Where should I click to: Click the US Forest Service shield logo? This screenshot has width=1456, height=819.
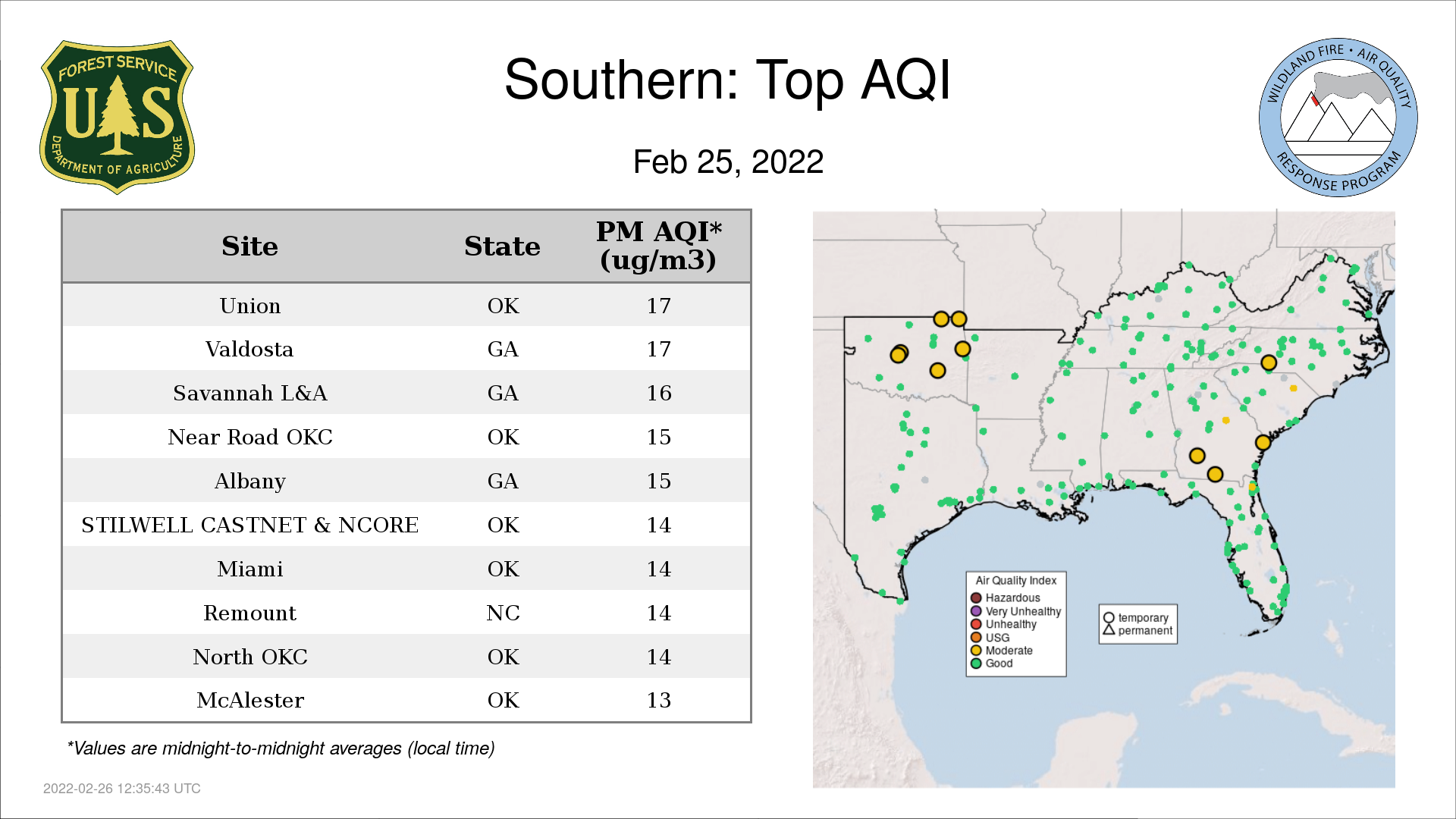coord(117,118)
